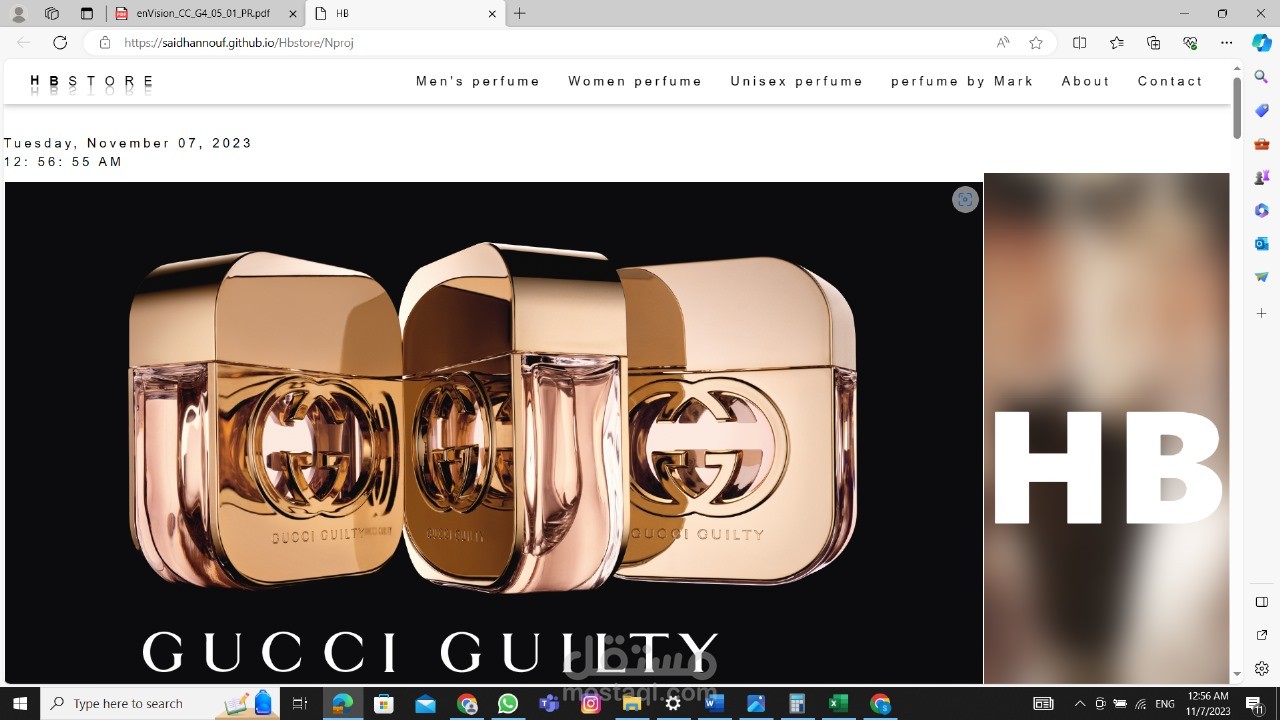The width and height of the screenshot is (1280, 720).
Task: Open the Mail app on the taskbar
Action: [425, 704]
